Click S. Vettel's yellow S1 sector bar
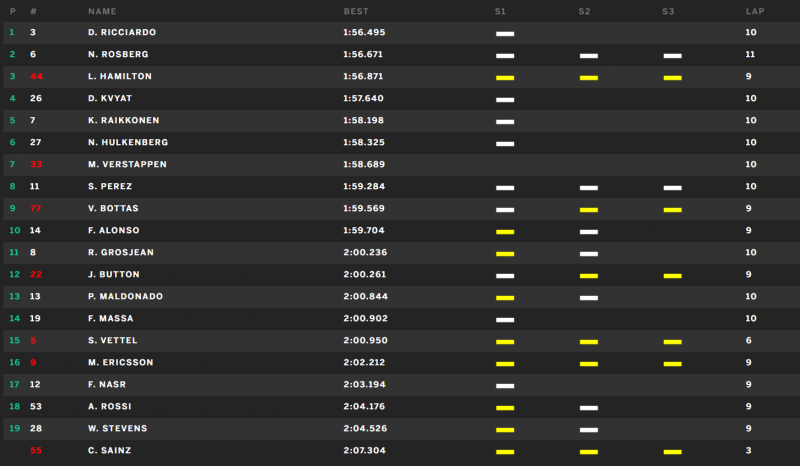Viewport: 800px width, 466px height. point(505,342)
